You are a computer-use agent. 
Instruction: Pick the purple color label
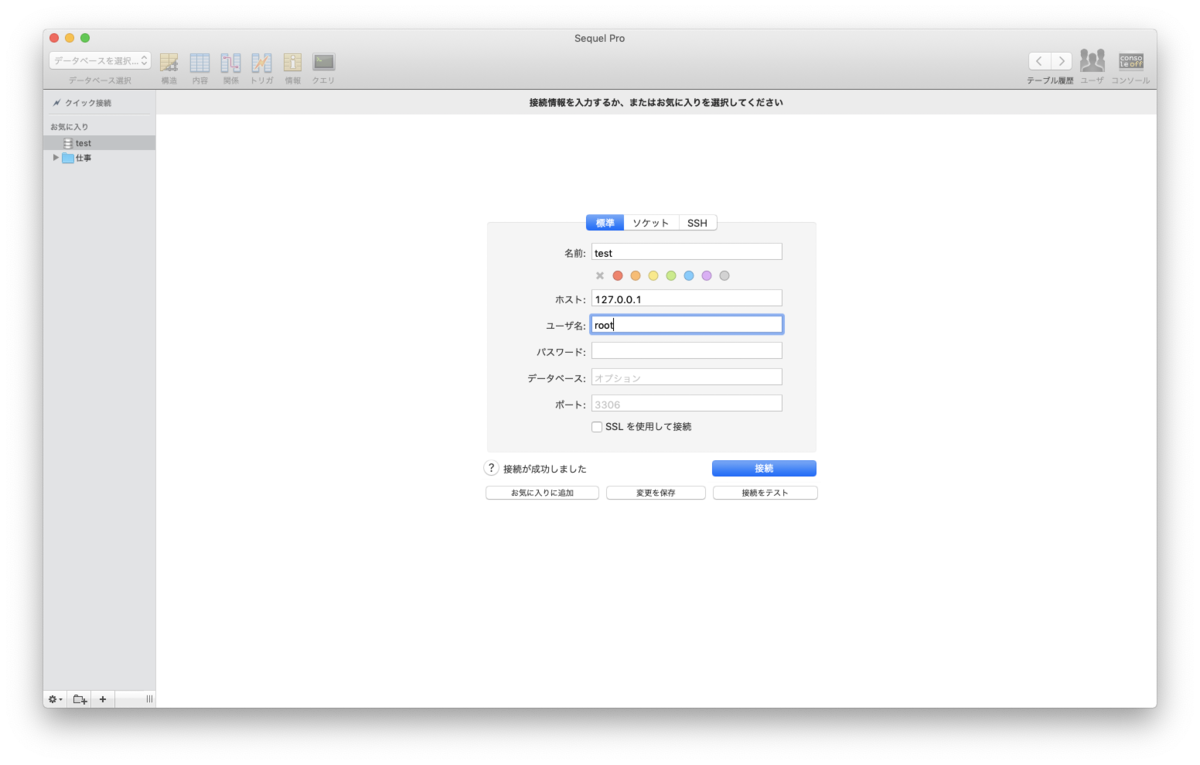pos(707,276)
